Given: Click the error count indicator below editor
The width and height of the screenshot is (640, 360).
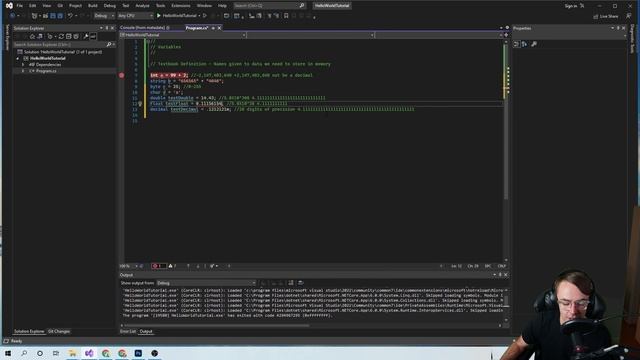Looking at the screenshot, I should click(x=158, y=266).
